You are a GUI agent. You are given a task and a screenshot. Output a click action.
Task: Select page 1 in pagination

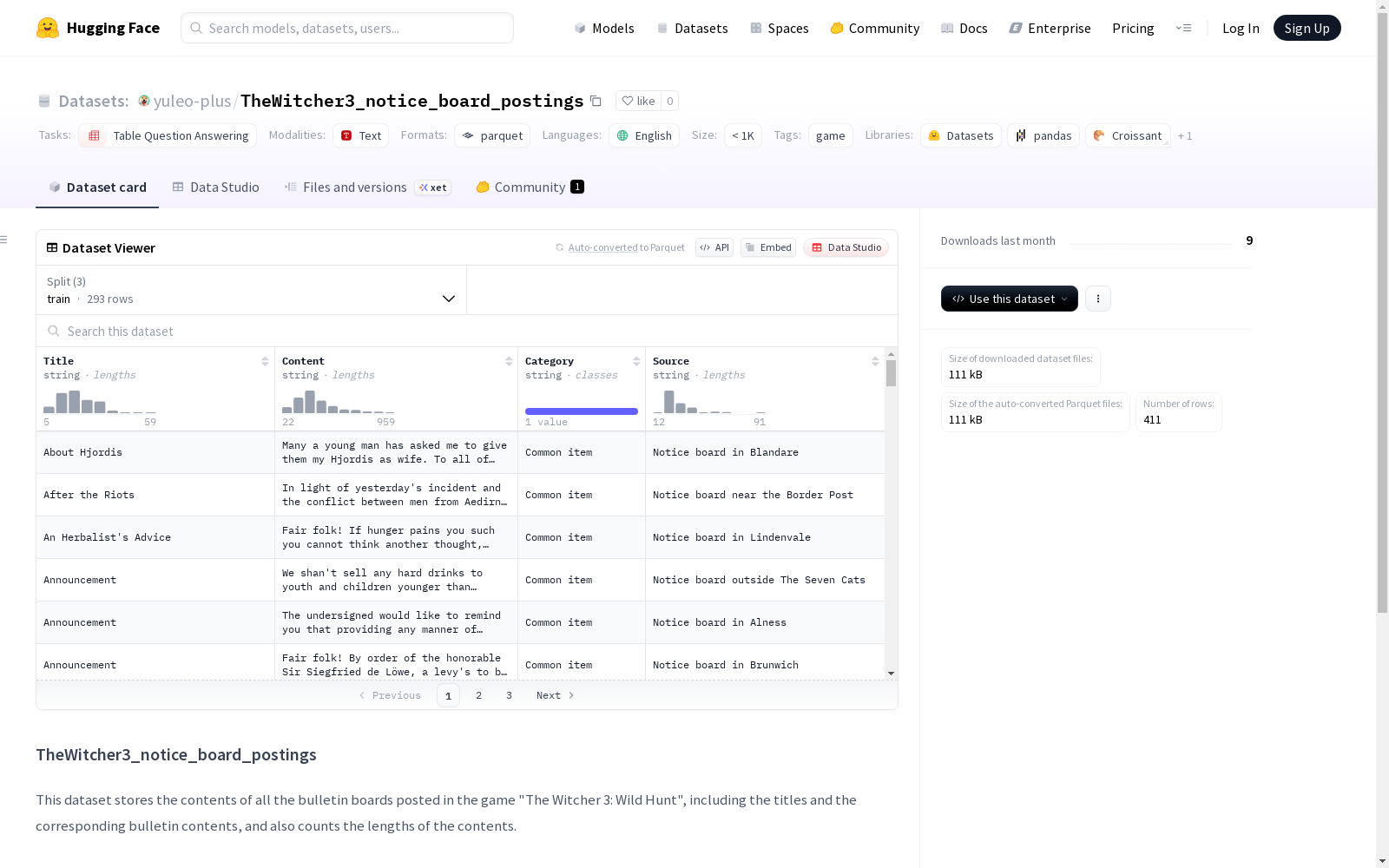448,695
